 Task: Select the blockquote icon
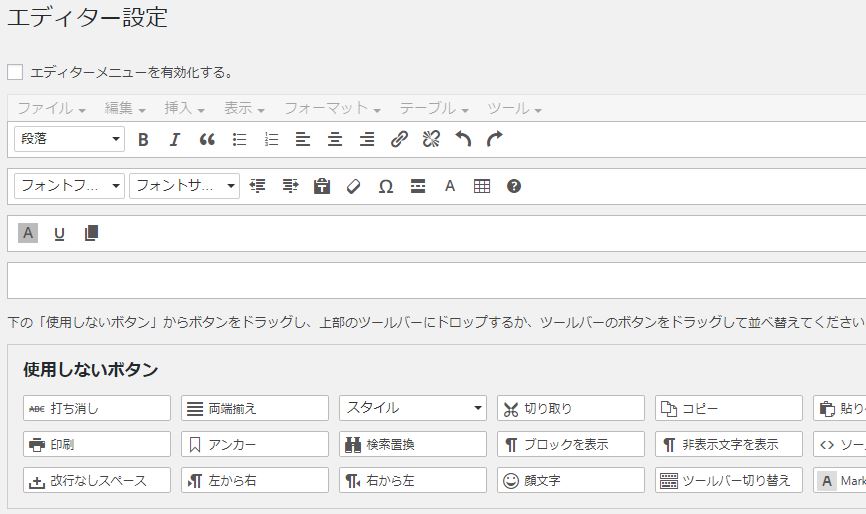pyautogui.click(x=207, y=140)
